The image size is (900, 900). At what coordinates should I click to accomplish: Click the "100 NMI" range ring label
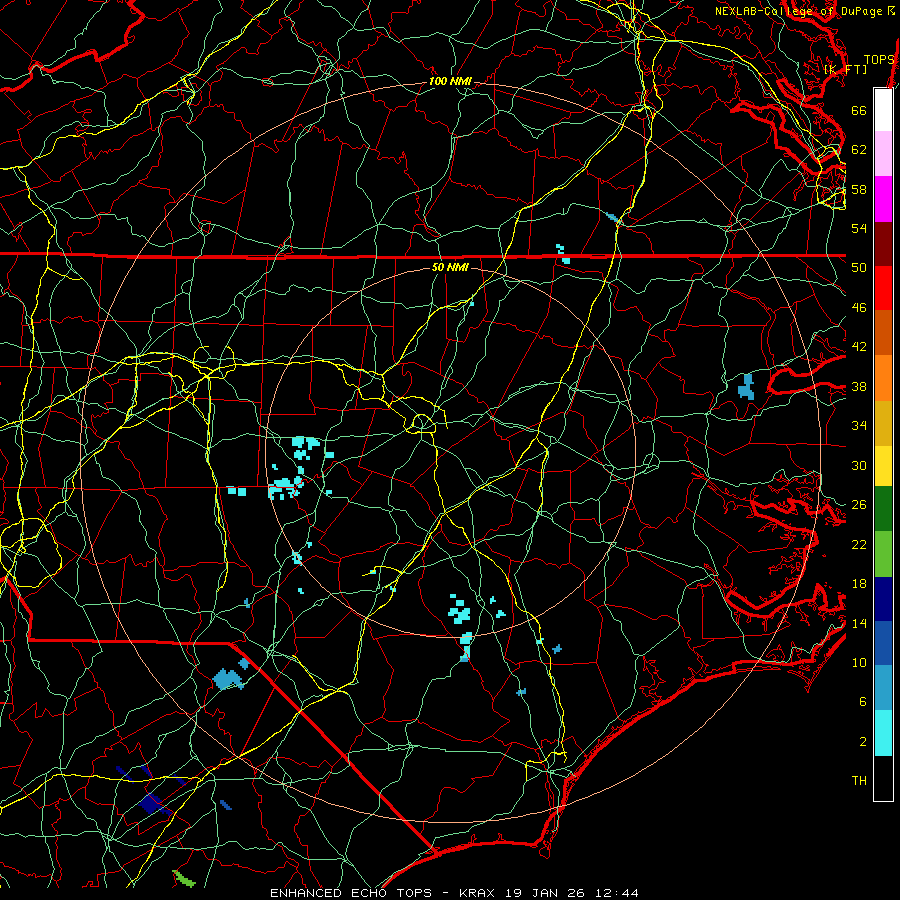click(450, 82)
